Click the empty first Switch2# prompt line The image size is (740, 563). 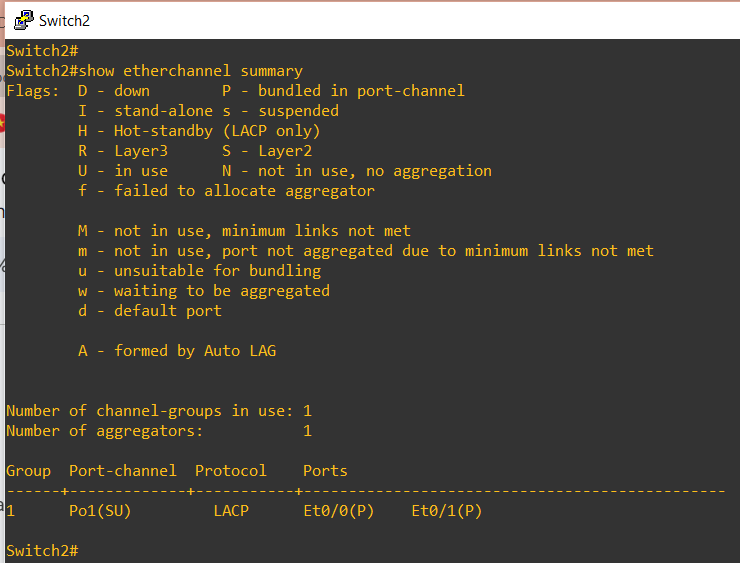pyautogui.click(x=42, y=50)
